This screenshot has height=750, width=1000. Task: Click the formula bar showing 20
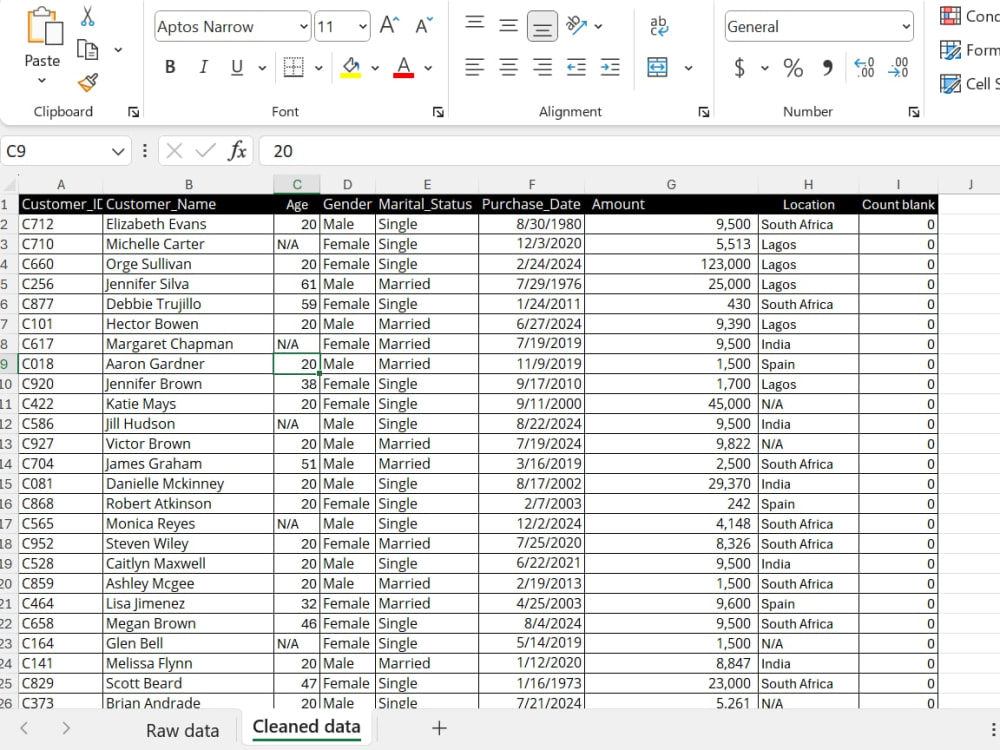tap(629, 151)
